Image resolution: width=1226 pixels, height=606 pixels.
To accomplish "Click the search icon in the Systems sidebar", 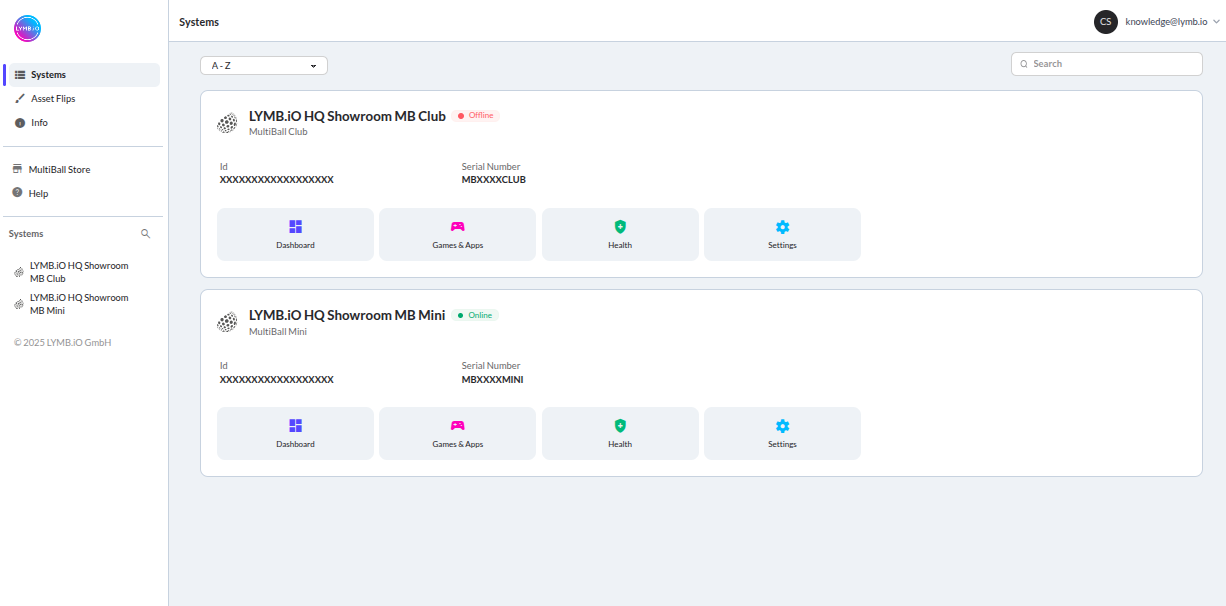I will pos(146,233).
